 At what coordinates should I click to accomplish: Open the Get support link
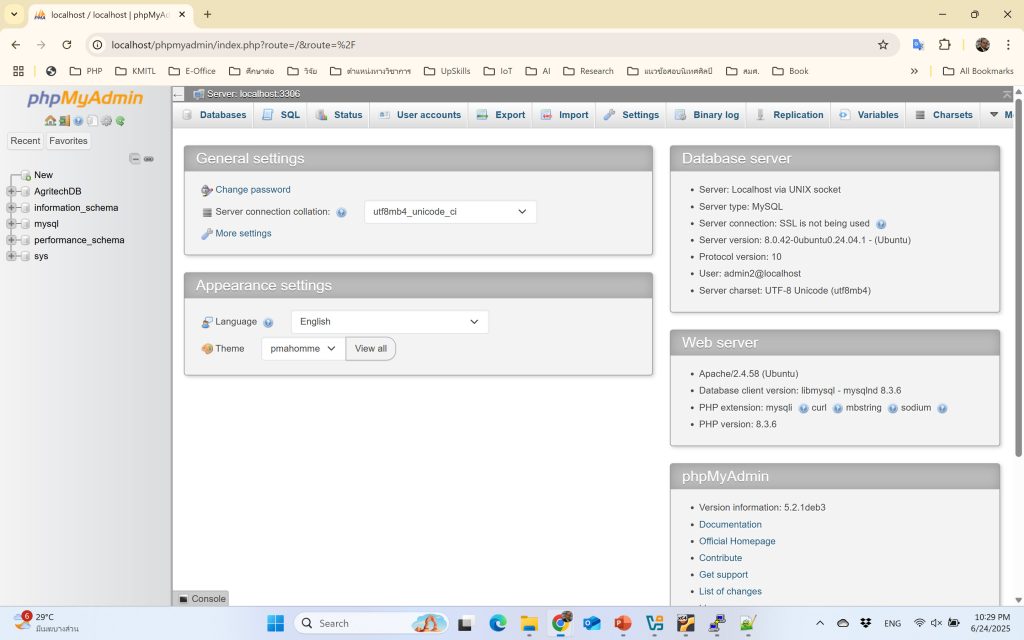pyautogui.click(x=723, y=575)
